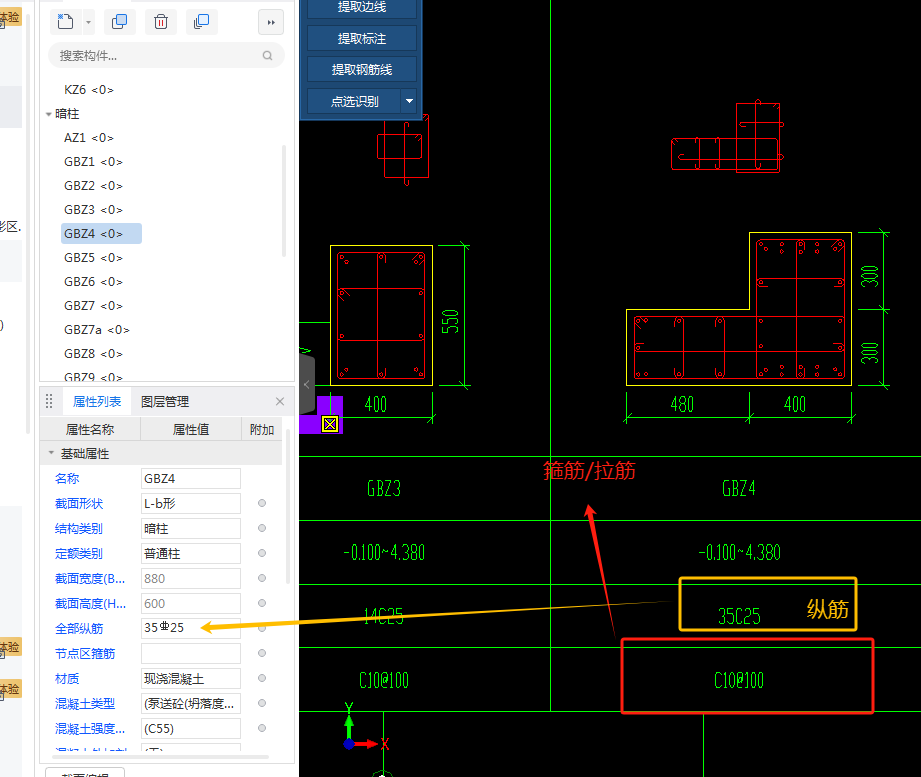Screen dimensions: 921x777
Task: Click the yellow crossed-box marker icon
Action: [330, 424]
